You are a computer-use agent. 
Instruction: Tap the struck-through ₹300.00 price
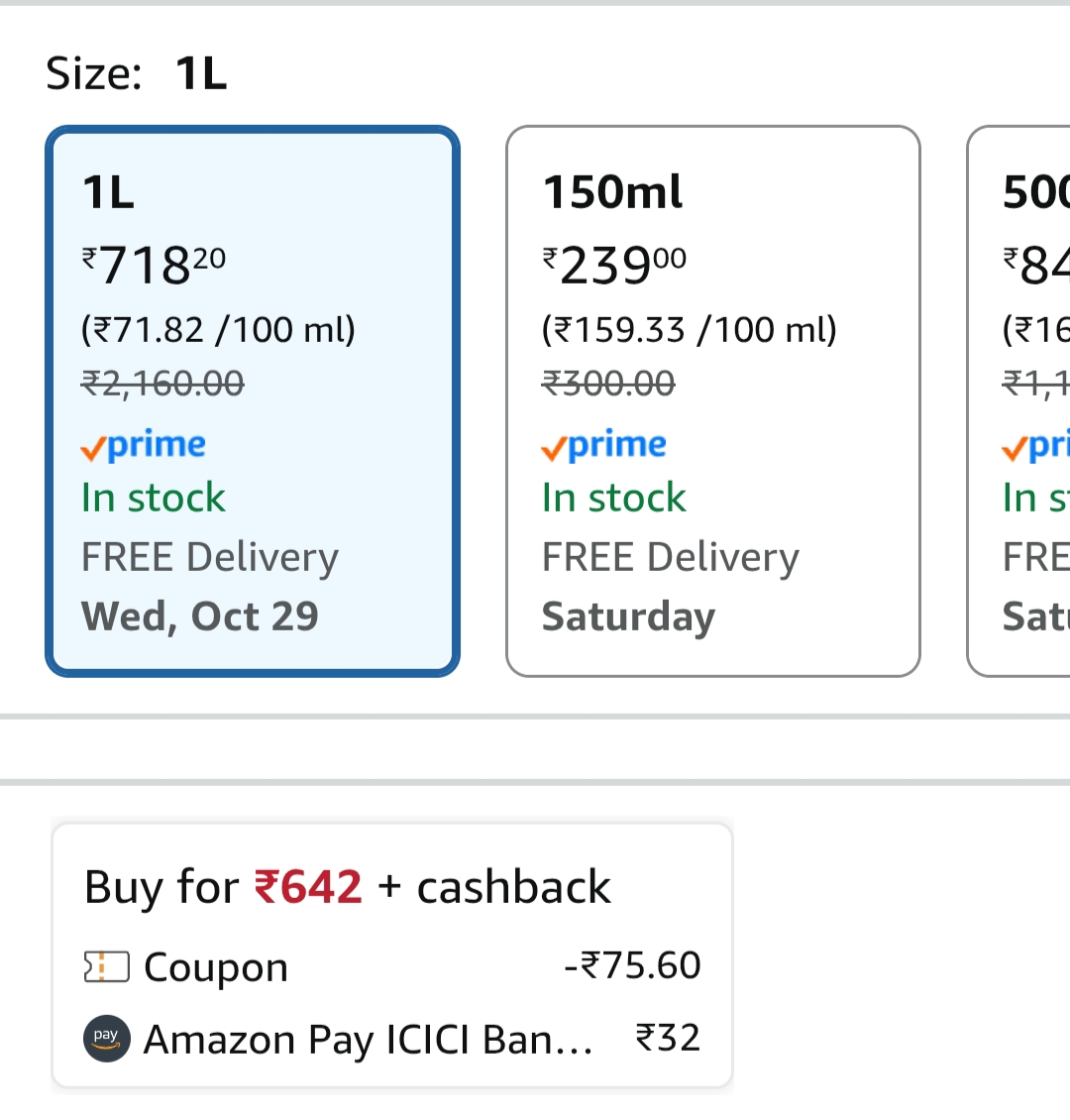click(x=608, y=384)
